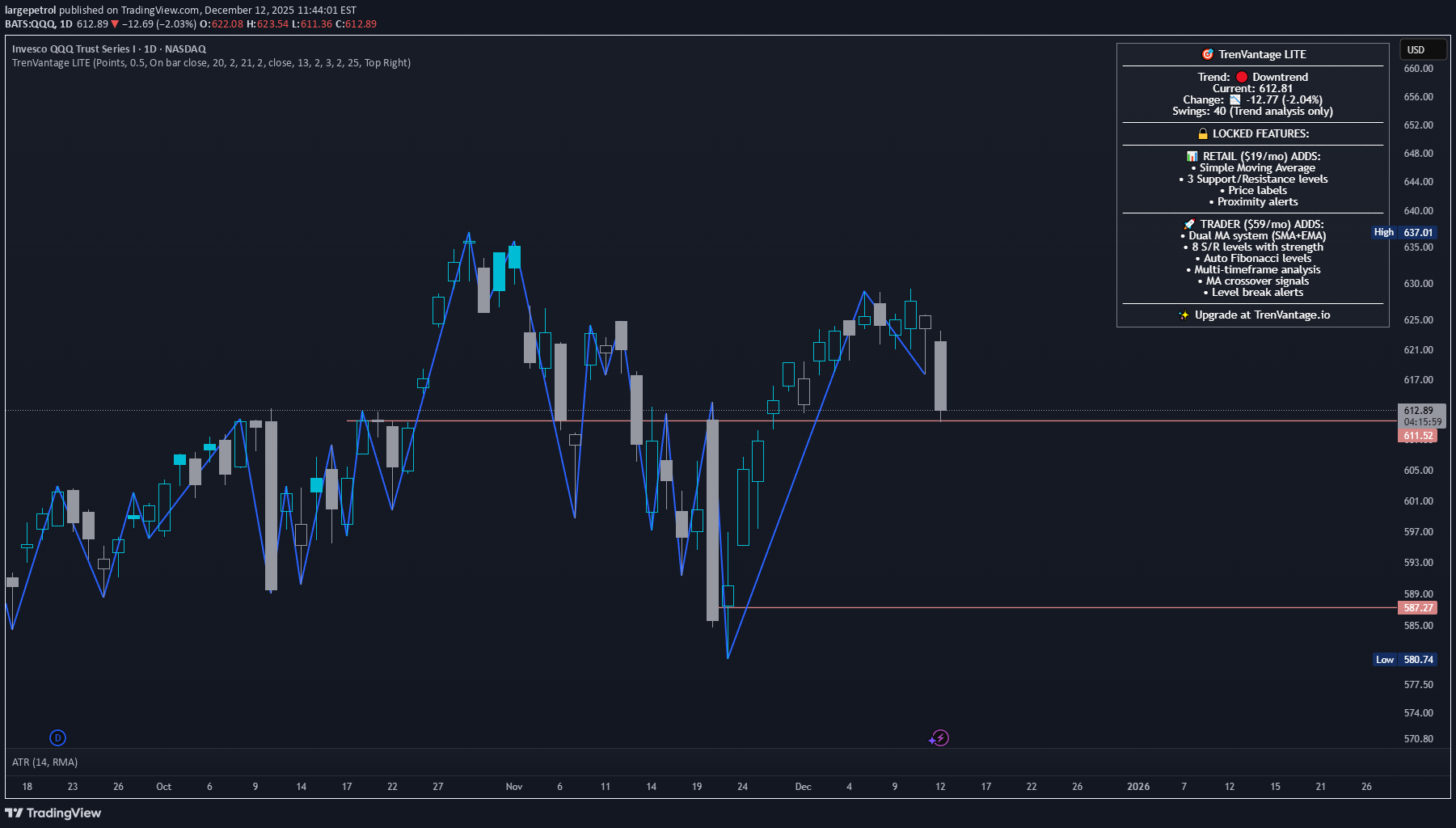This screenshot has height=828, width=1456.
Task: Toggle the circled D daily interval badge
Action: [57, 737]
